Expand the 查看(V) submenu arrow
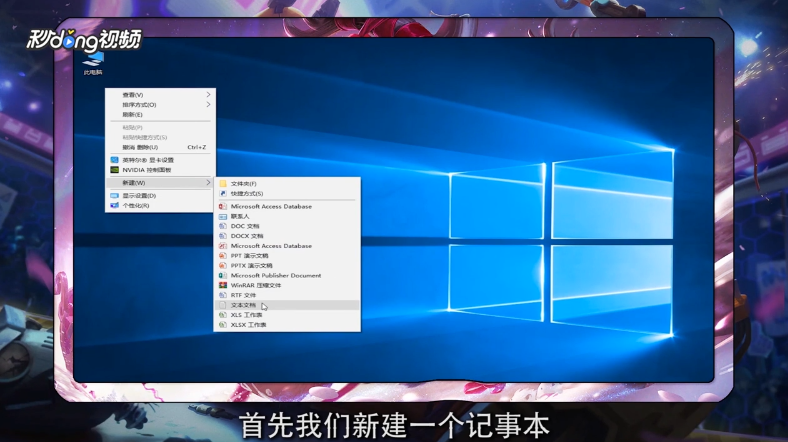 point(208,94)
